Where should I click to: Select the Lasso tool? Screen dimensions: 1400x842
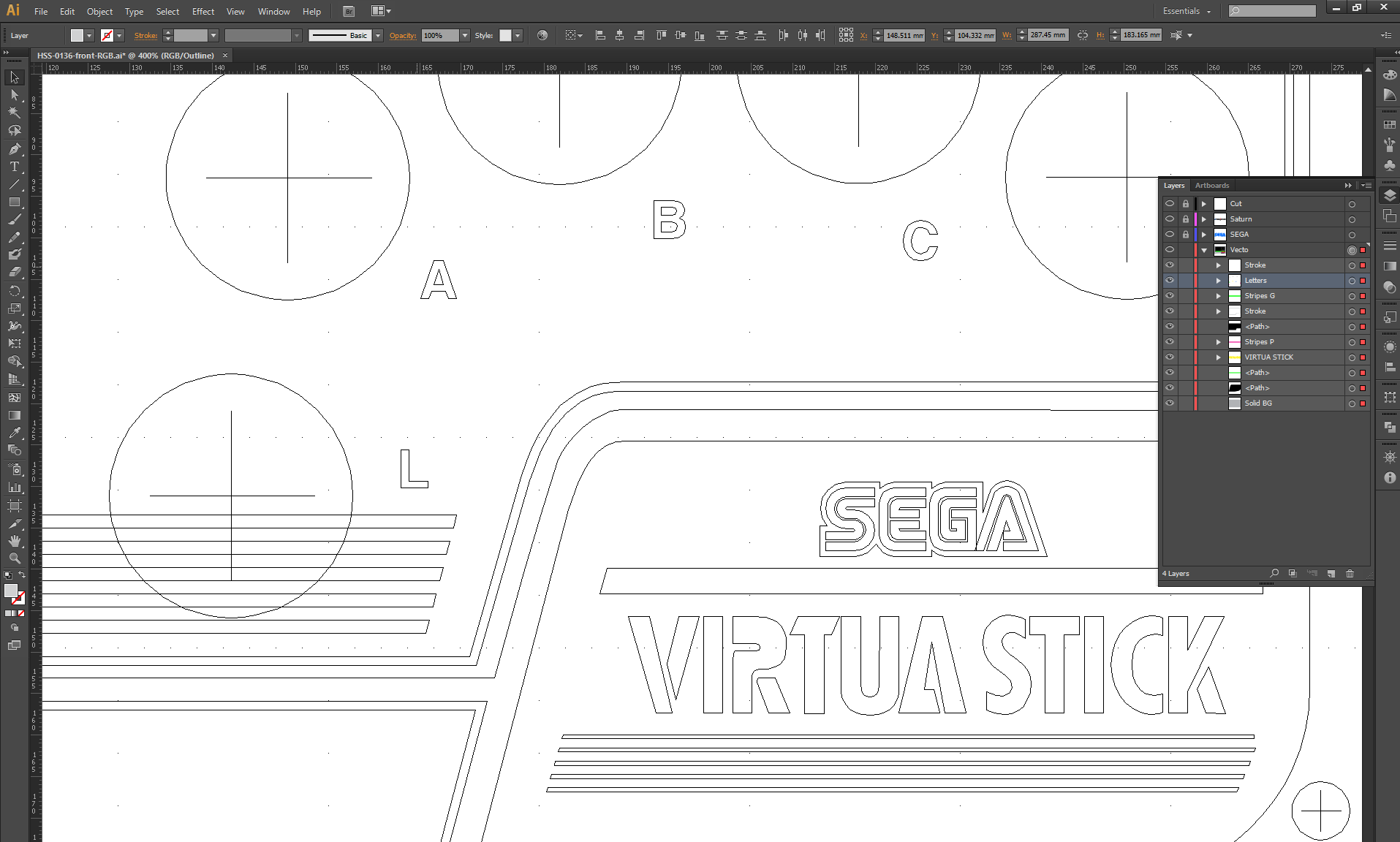(15, 131)
